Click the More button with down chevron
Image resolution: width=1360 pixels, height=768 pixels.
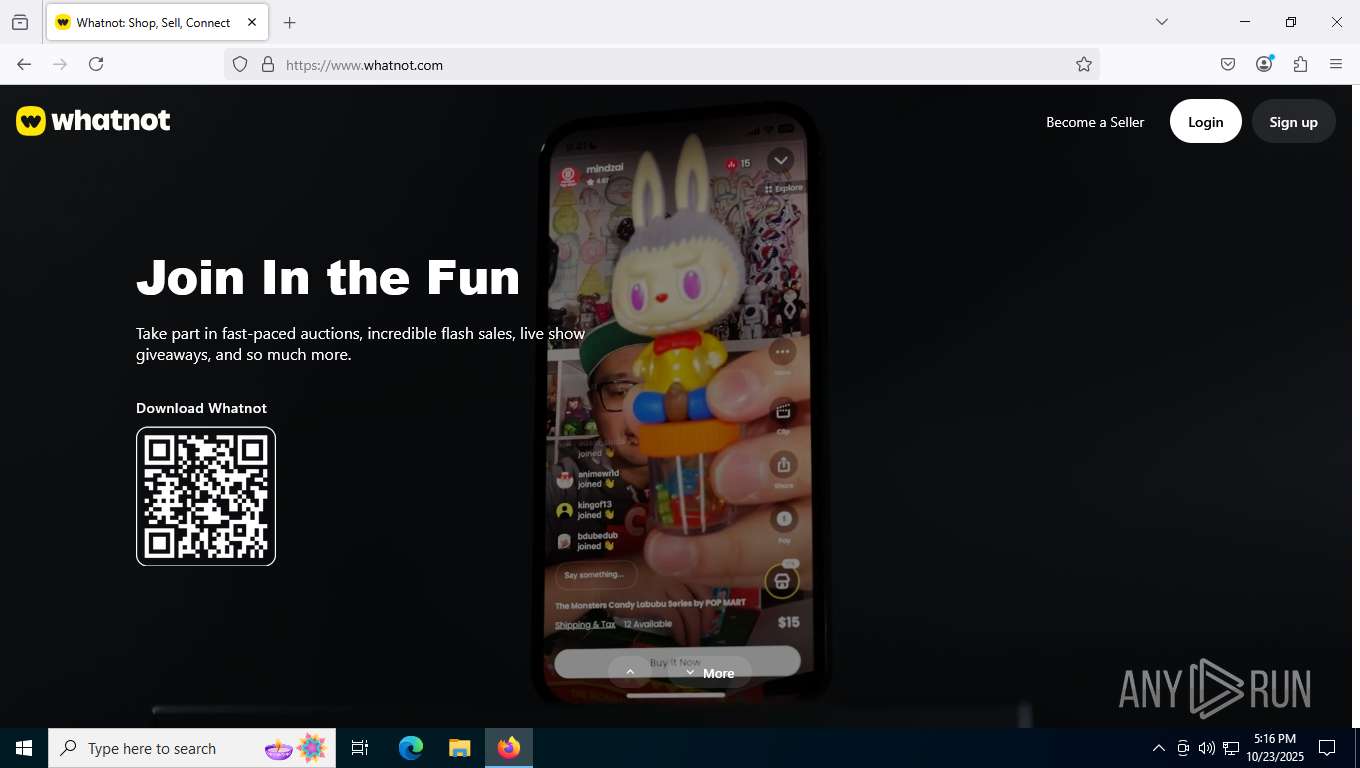click(x=709, y=673)
